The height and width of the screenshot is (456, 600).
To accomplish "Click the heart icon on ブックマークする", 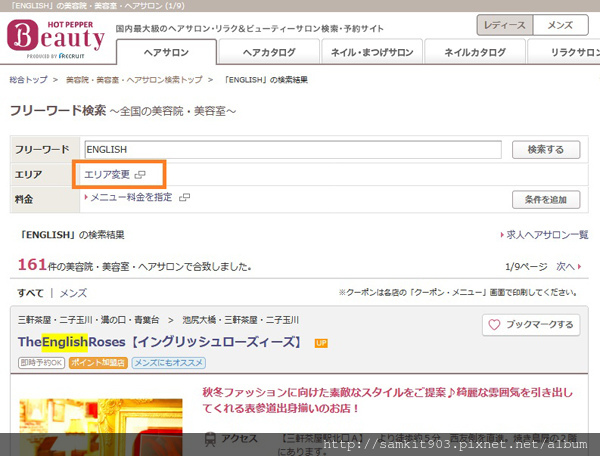I will pyautogui.click(x=494, y=325).
